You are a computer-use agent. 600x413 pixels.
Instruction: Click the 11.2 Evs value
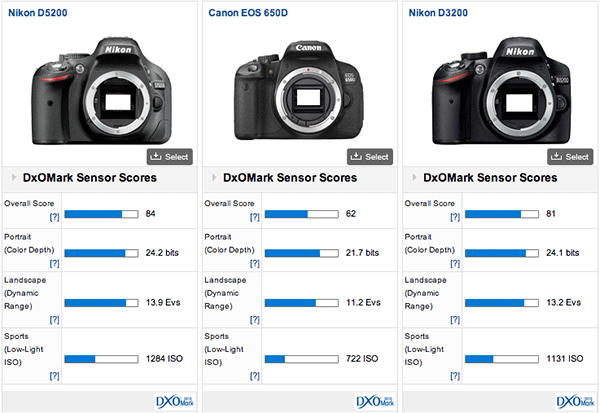(364, 302)
